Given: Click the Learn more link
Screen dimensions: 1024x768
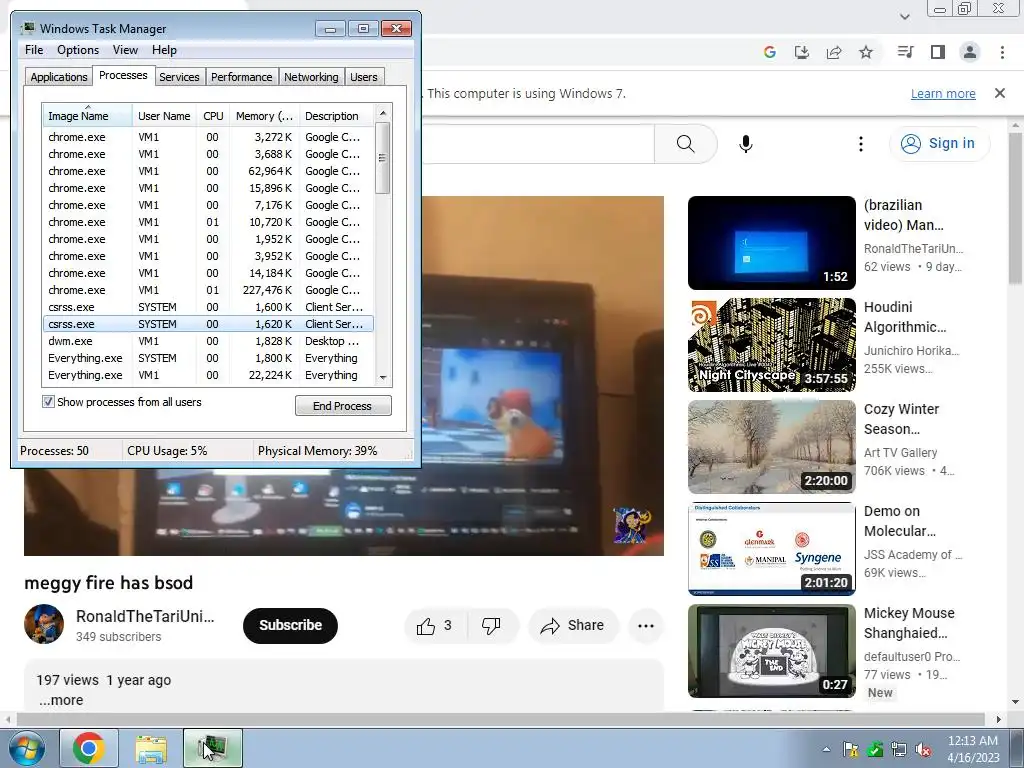Looking at the screenshot, I should click(x=943, y=93).
